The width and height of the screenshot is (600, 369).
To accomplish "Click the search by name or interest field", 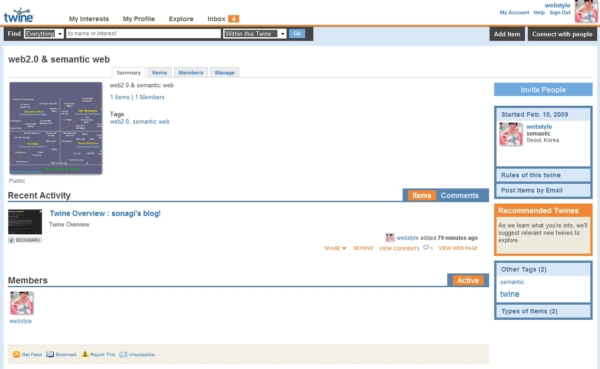I will 143,34.
